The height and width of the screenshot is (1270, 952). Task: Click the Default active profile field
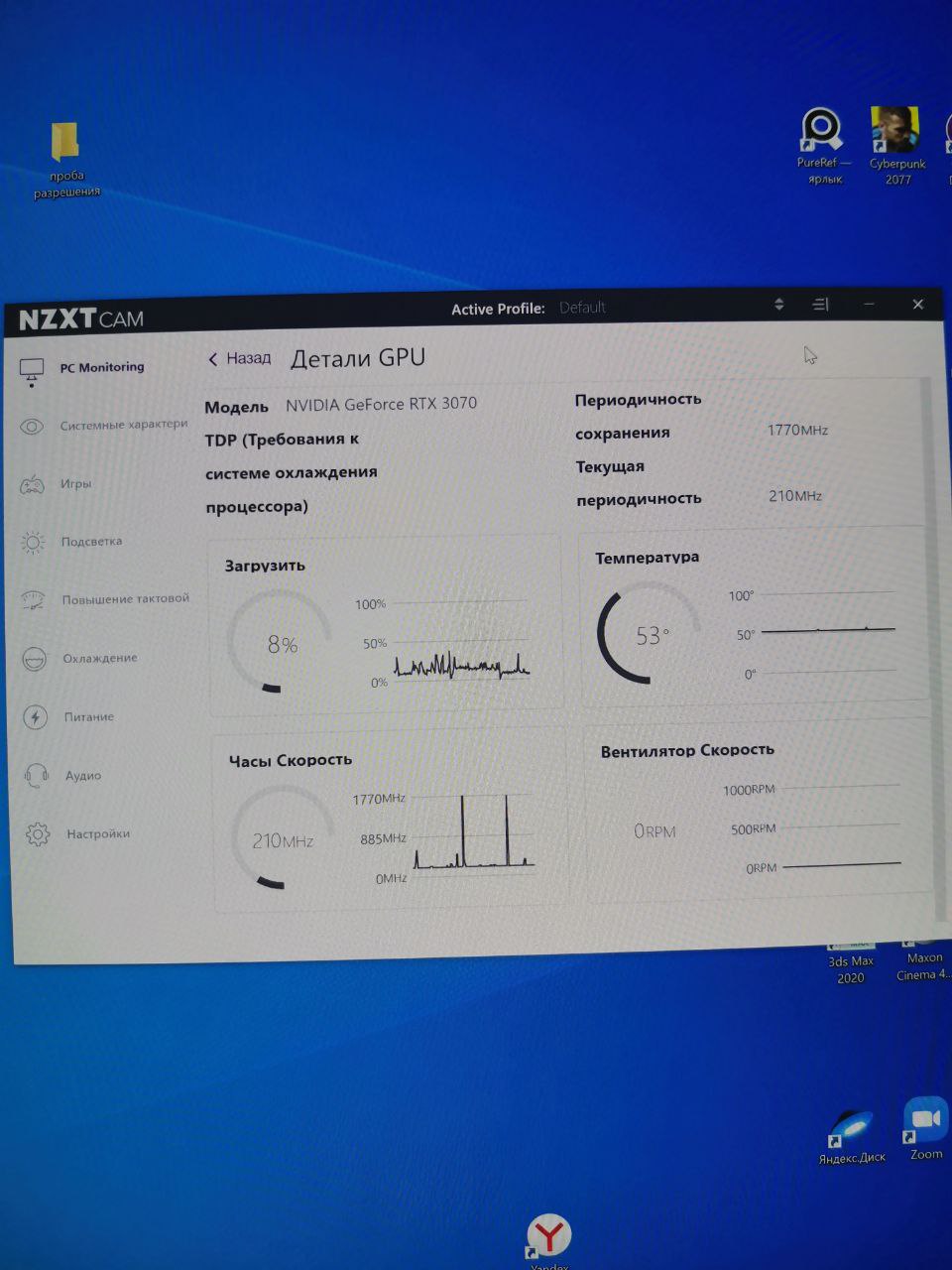coord(582,308)
